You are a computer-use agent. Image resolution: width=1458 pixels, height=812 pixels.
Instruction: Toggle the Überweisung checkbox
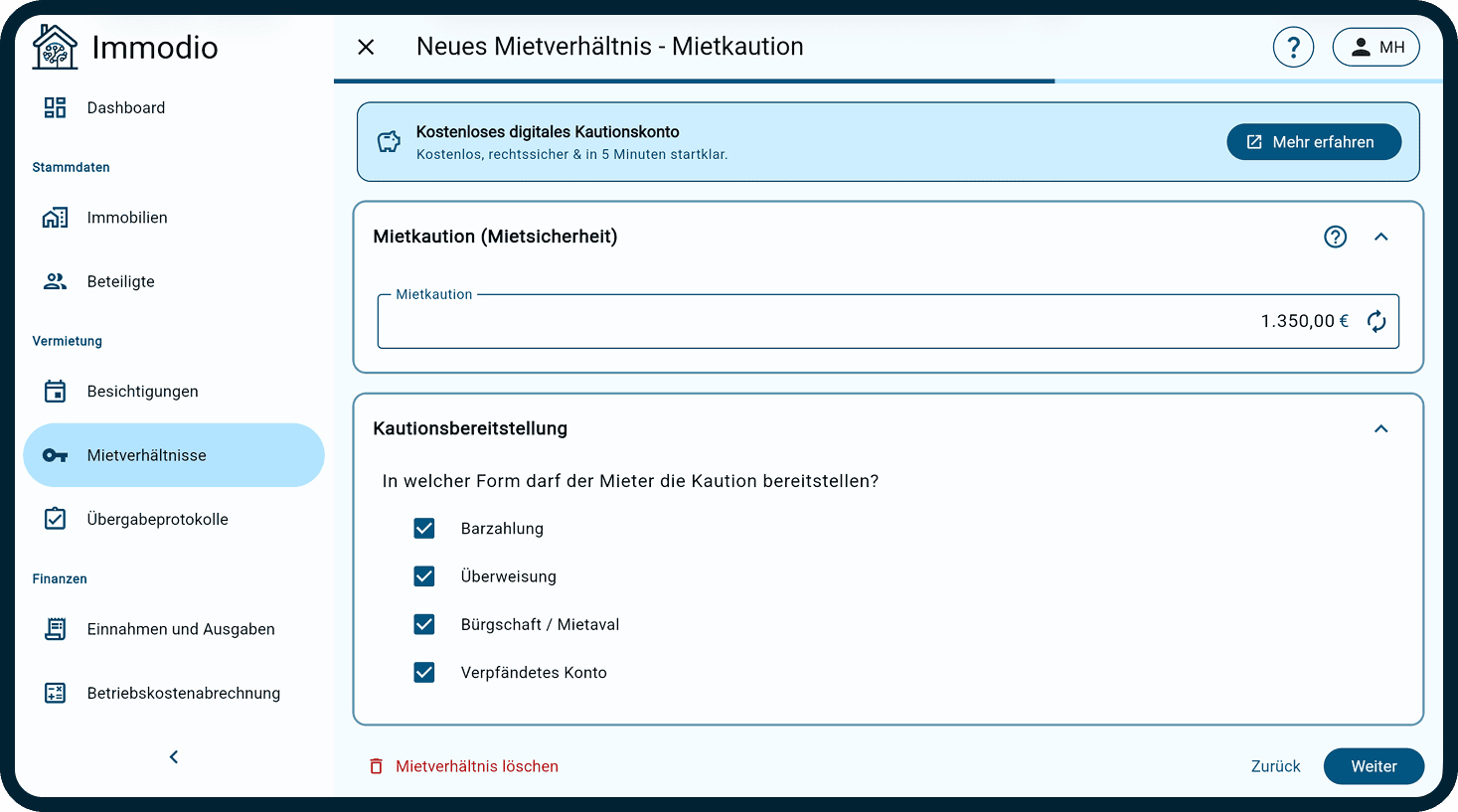(x=424, y=576)
